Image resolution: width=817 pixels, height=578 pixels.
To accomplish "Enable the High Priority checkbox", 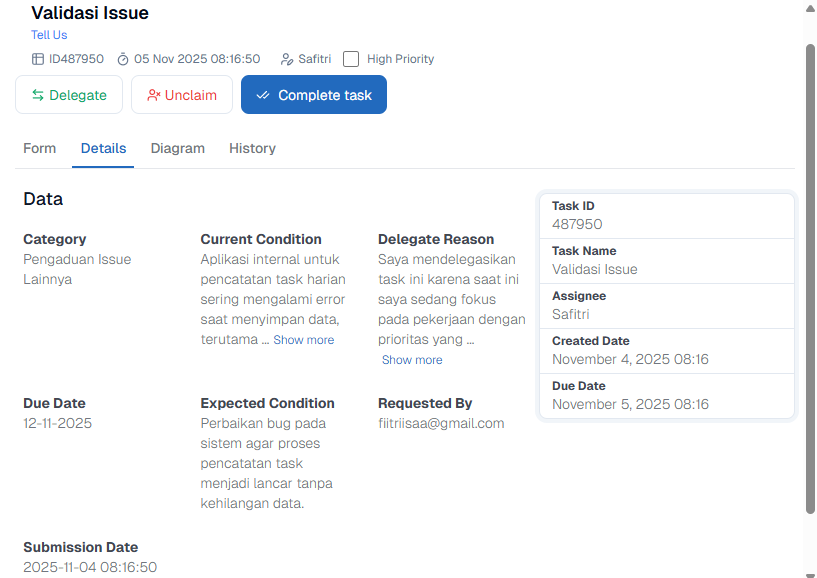I will (x=351, y=59).
